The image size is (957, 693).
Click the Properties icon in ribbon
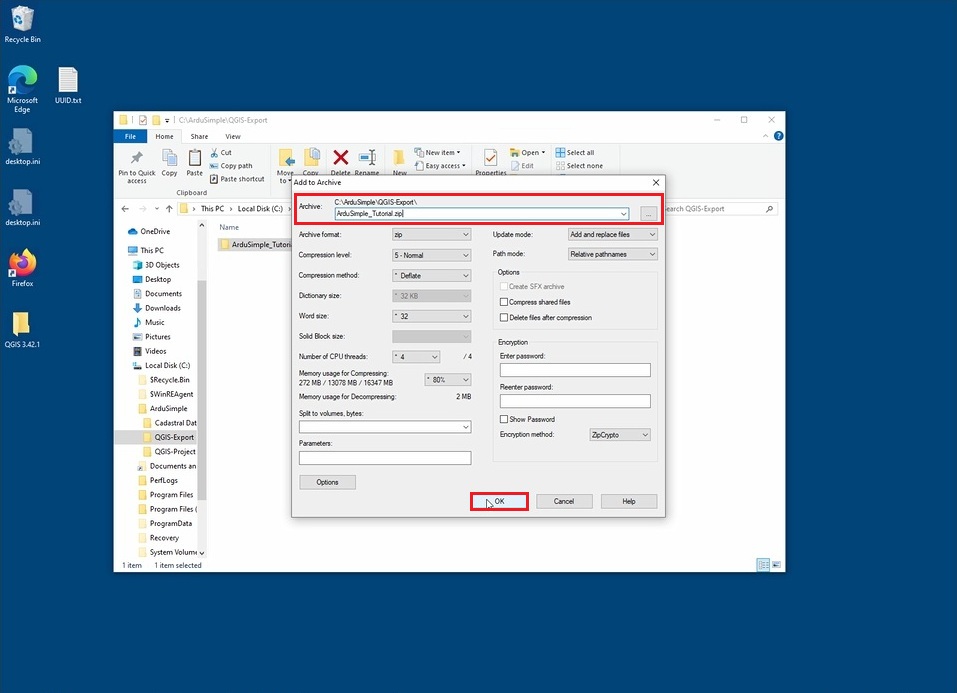pos(490,157)
